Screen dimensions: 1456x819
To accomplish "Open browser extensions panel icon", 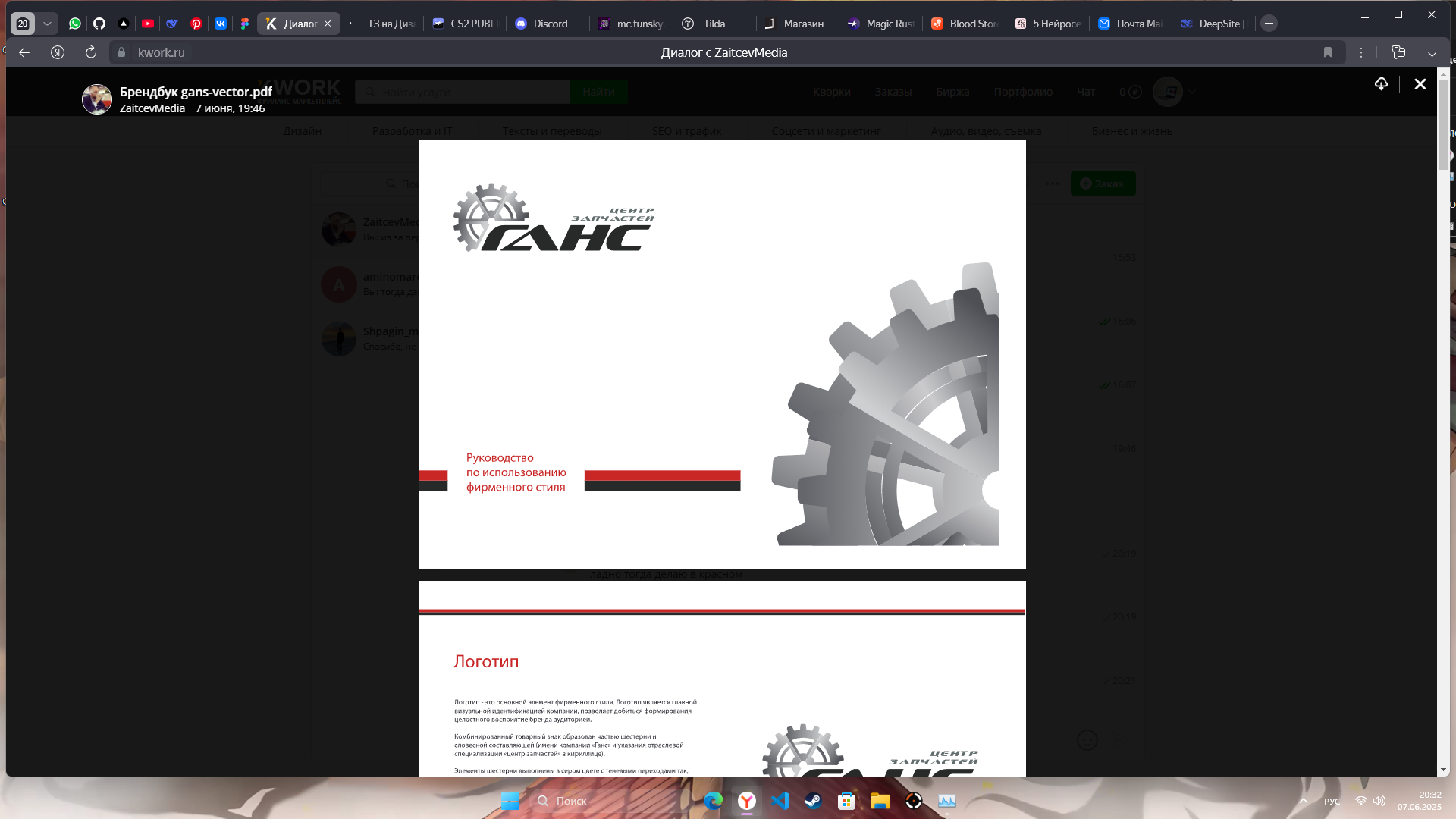I will coord(1398,52).
